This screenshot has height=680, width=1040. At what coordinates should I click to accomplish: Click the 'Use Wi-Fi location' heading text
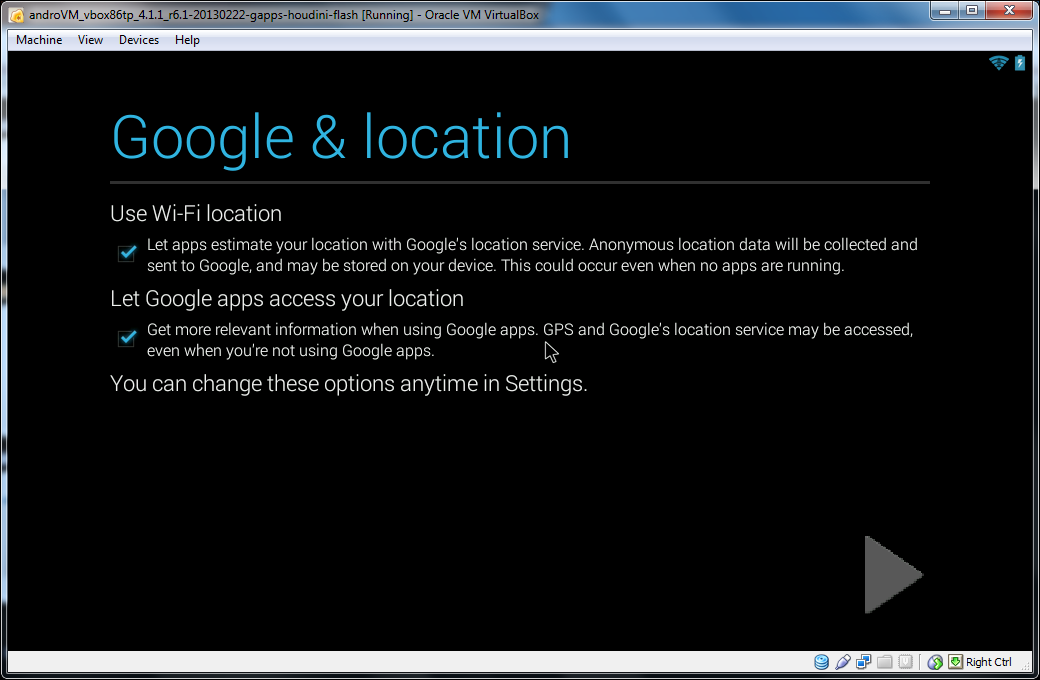(196, 214)
